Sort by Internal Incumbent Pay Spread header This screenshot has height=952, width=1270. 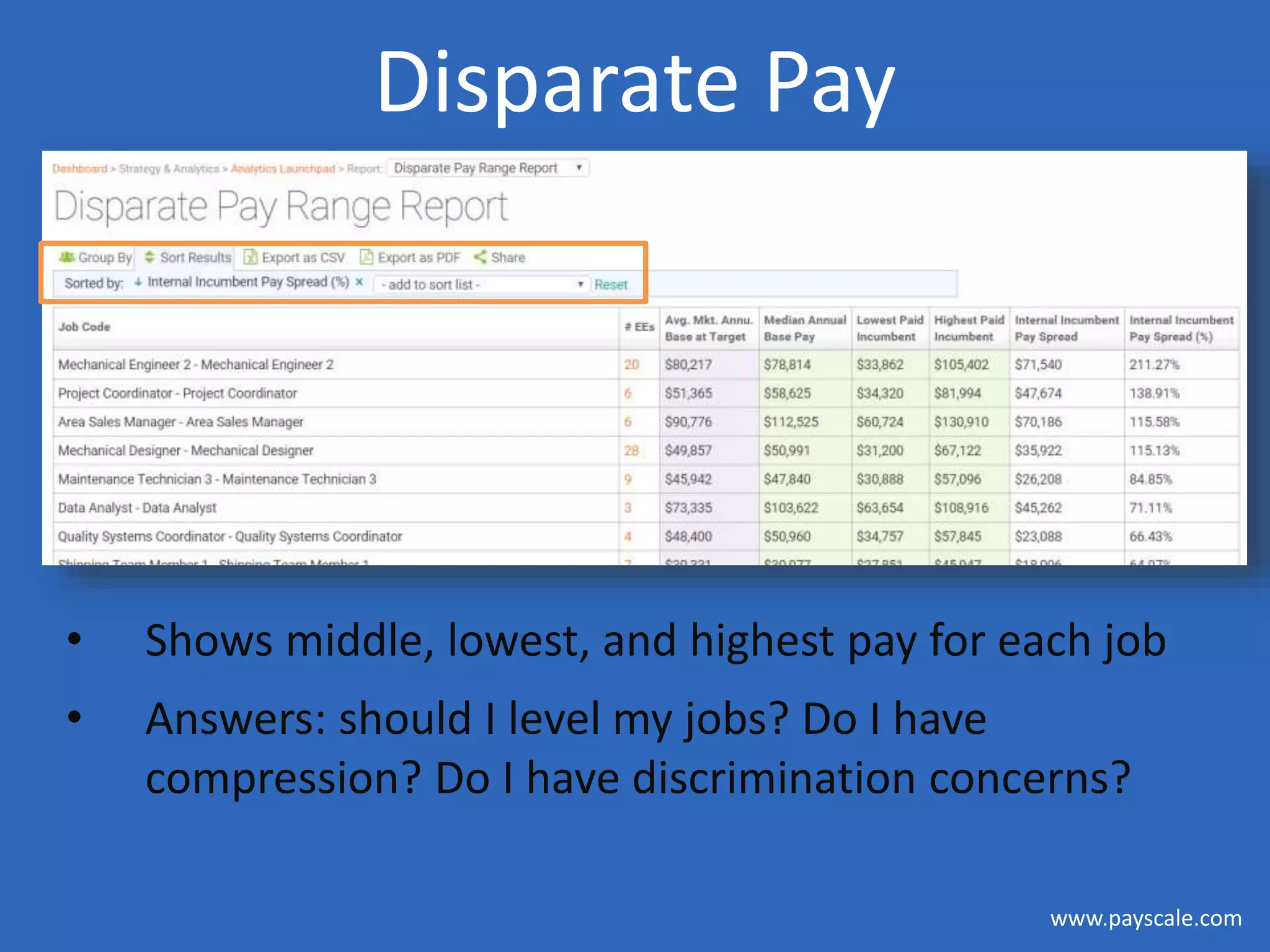(x=1067, y=328)
